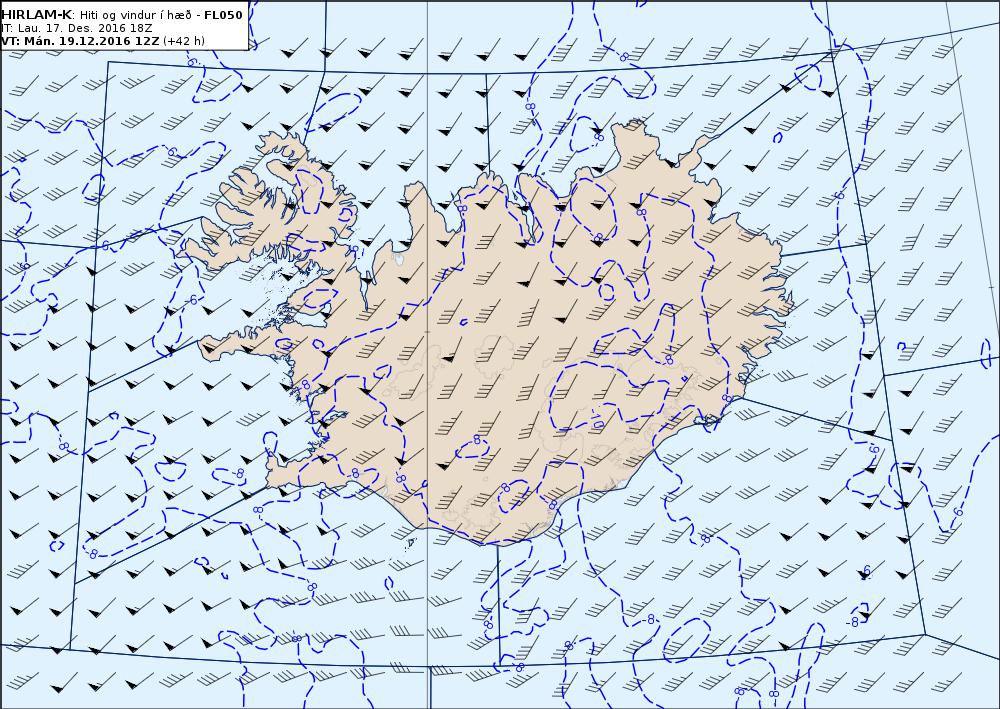This screenshot has height=709, width=1000.
Task: Click the HIRLAM-K model name in title box
Action: (37, 15)
